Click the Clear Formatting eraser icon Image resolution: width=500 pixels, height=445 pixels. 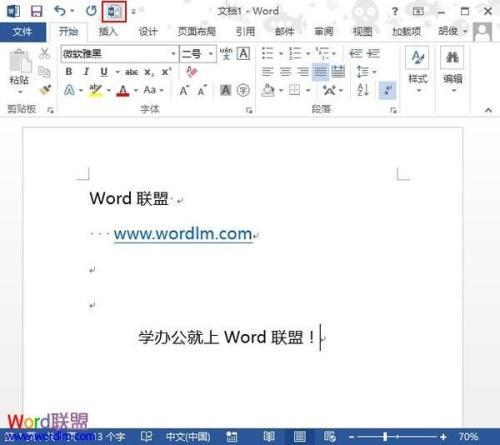[x=192, y=72]
